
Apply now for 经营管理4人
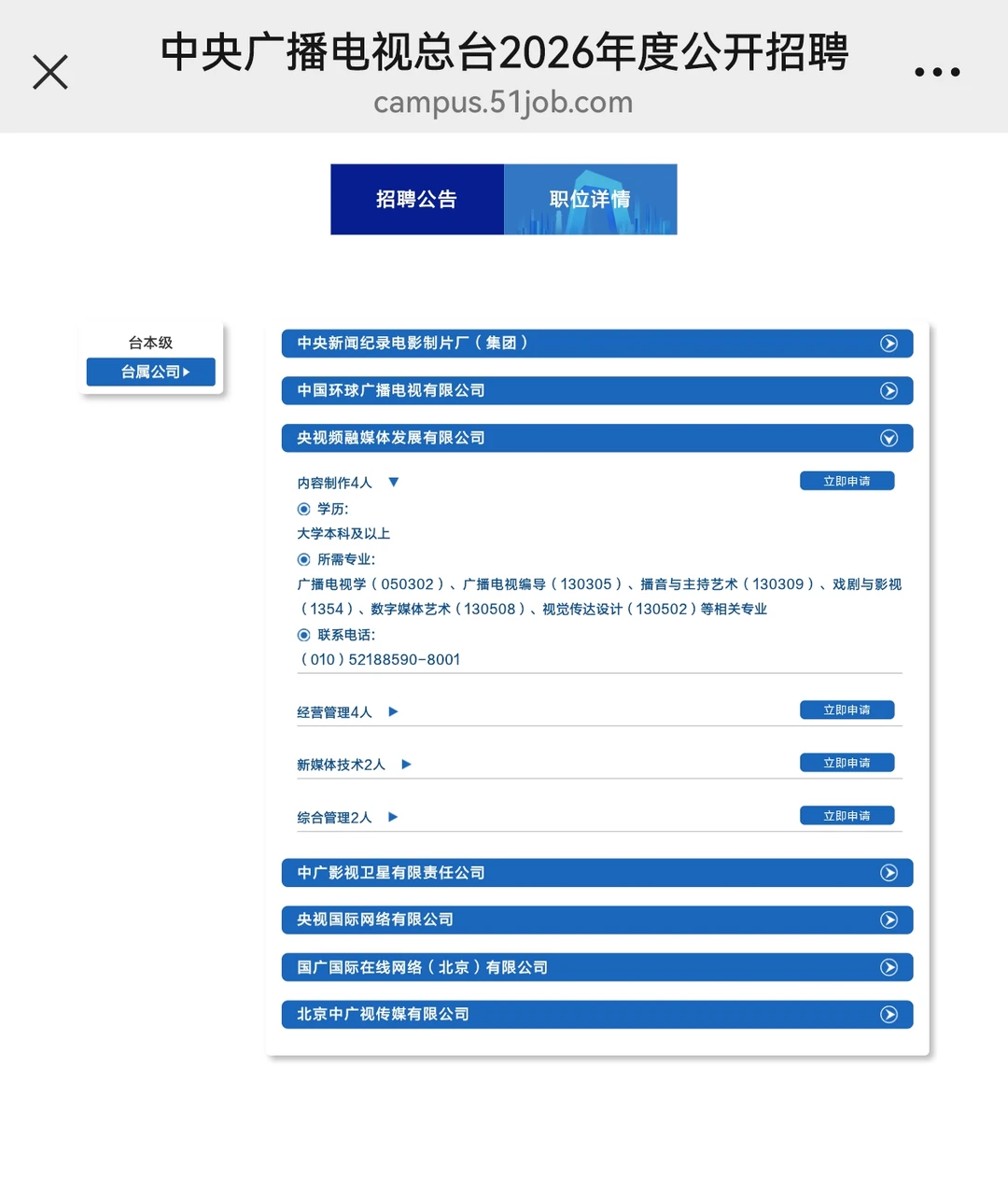(x=847, y=709)
